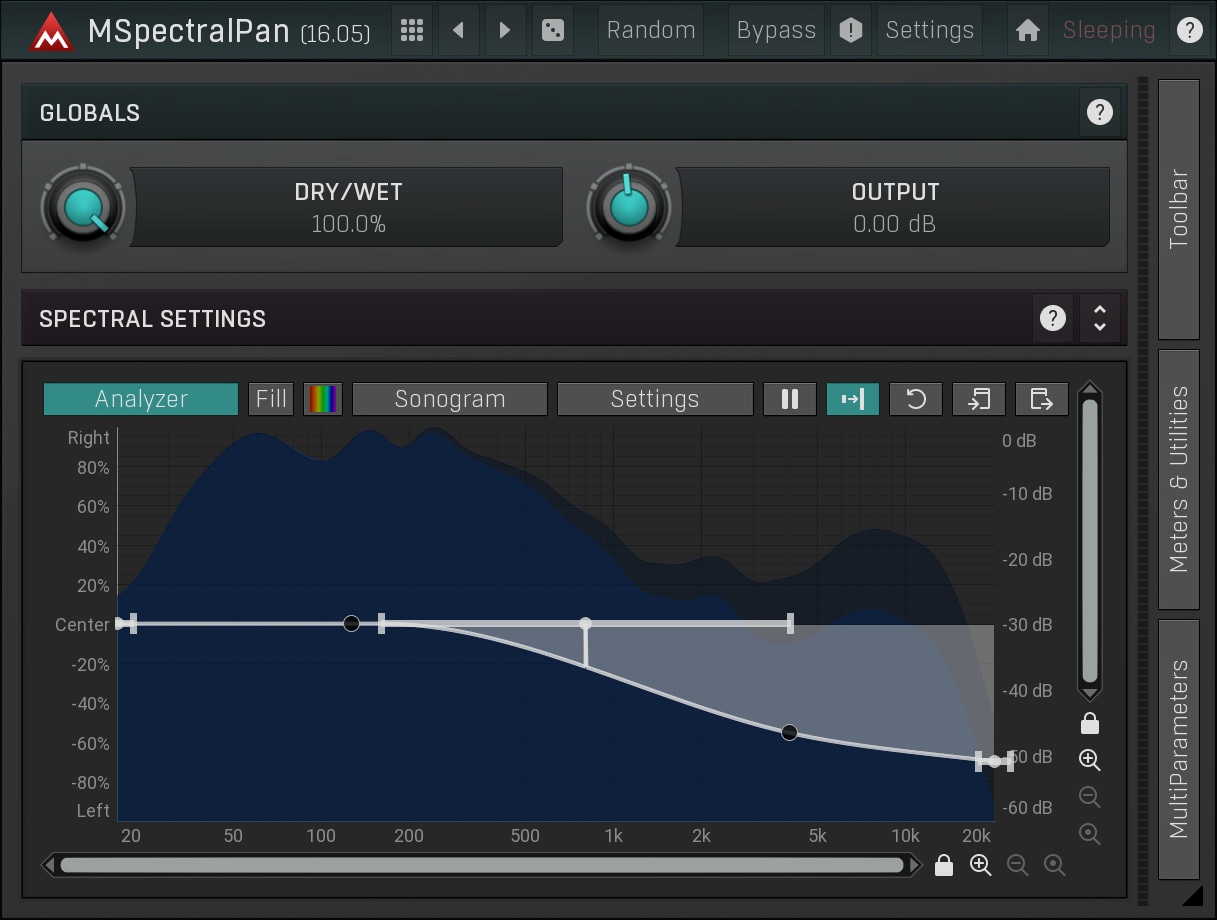Toggle the Sonogram button
Image resolution: width=1217 pixels, height=920 pixels.
click(450, 399)
